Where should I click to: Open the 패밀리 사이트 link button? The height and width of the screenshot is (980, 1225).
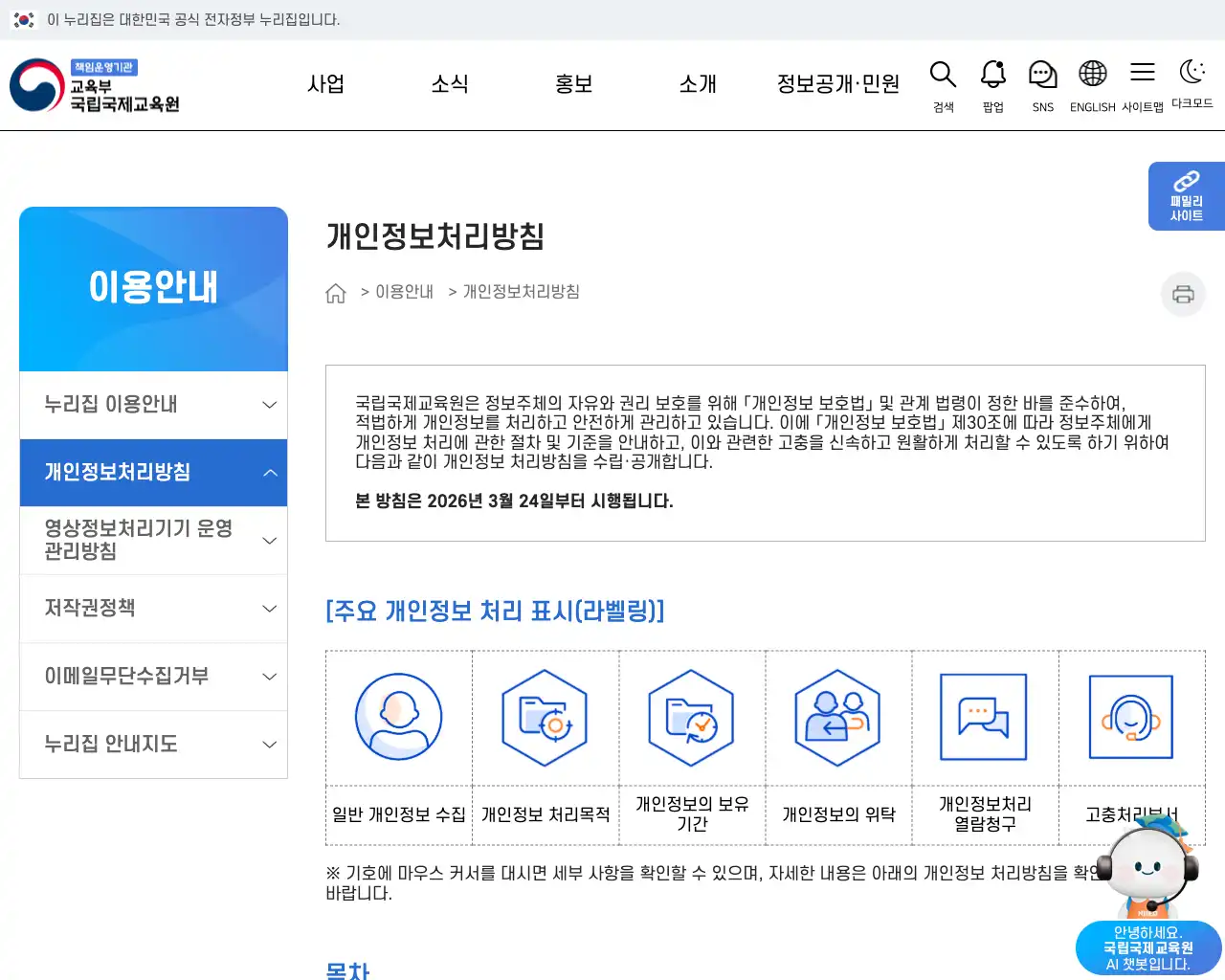tap(1187, 196)
